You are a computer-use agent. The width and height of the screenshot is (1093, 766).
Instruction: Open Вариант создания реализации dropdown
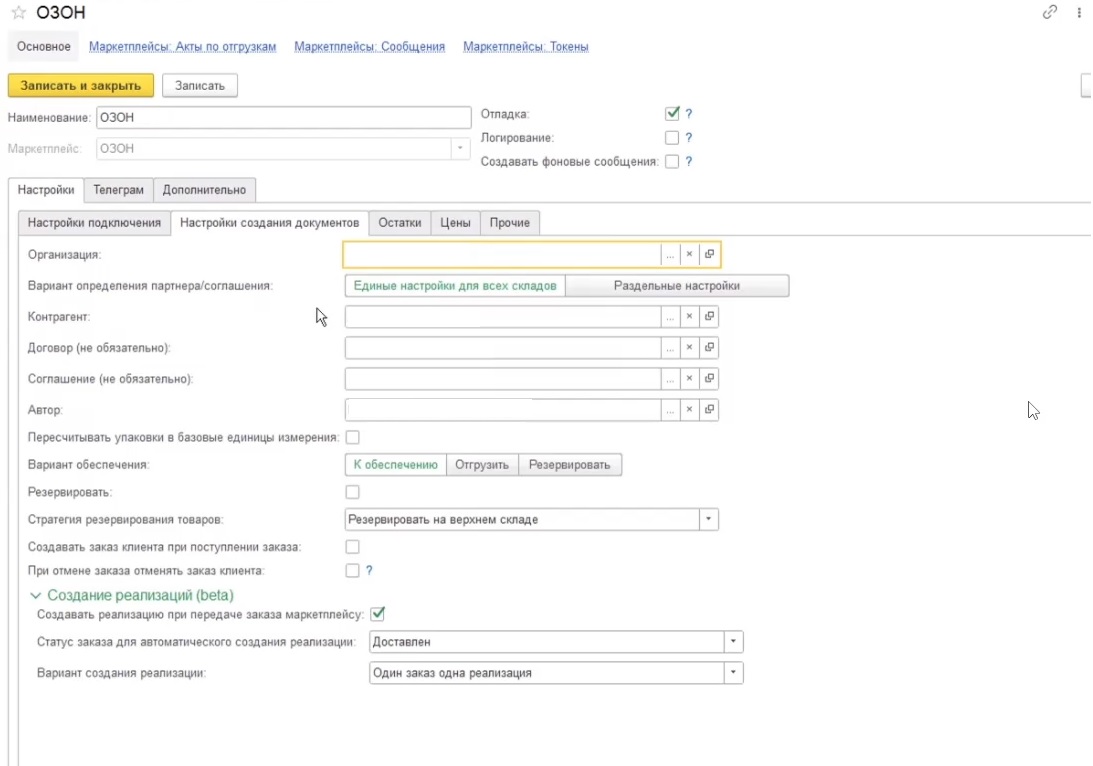[733, 673]
